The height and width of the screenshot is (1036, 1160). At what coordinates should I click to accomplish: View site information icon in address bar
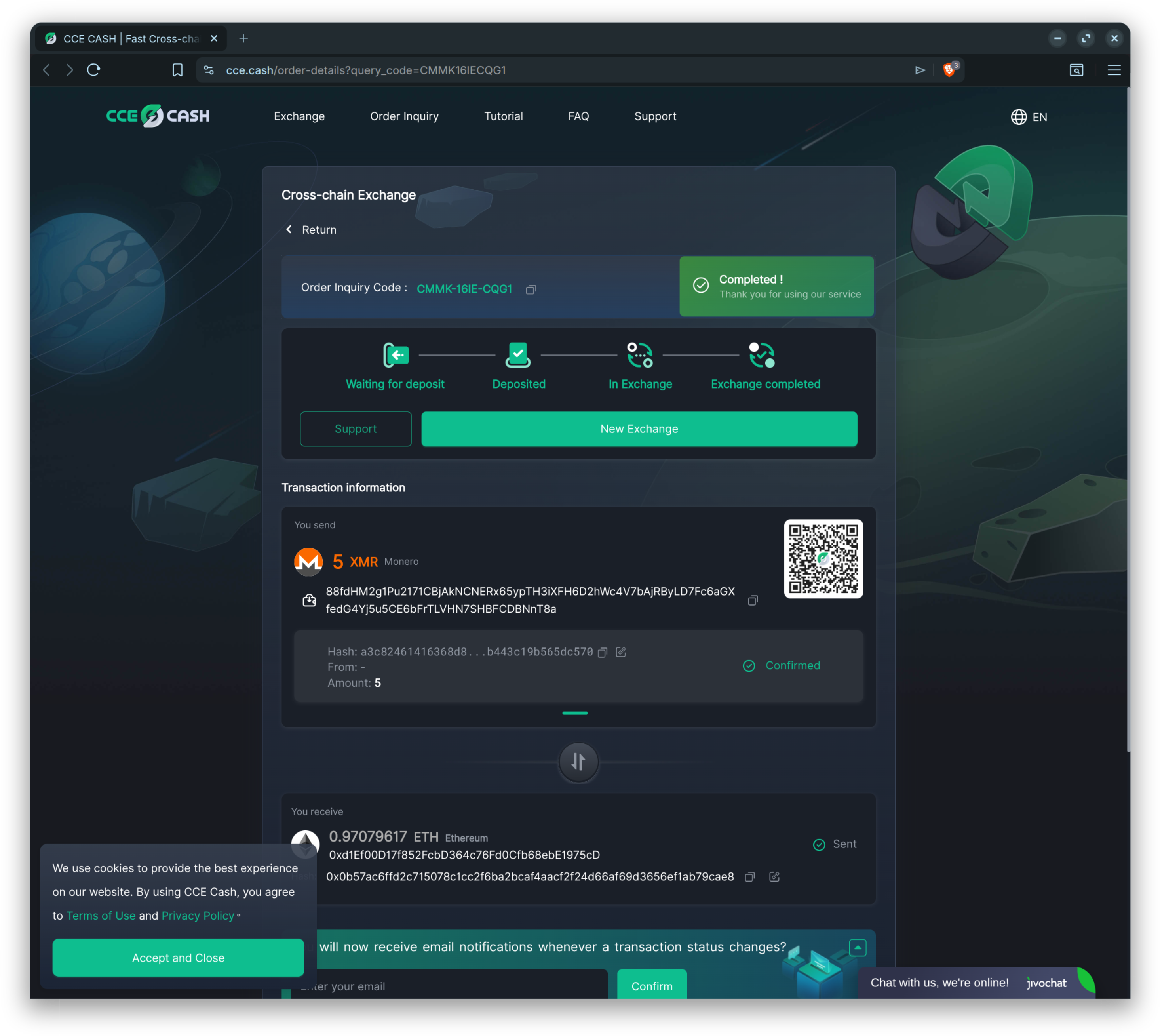(209, 70)
